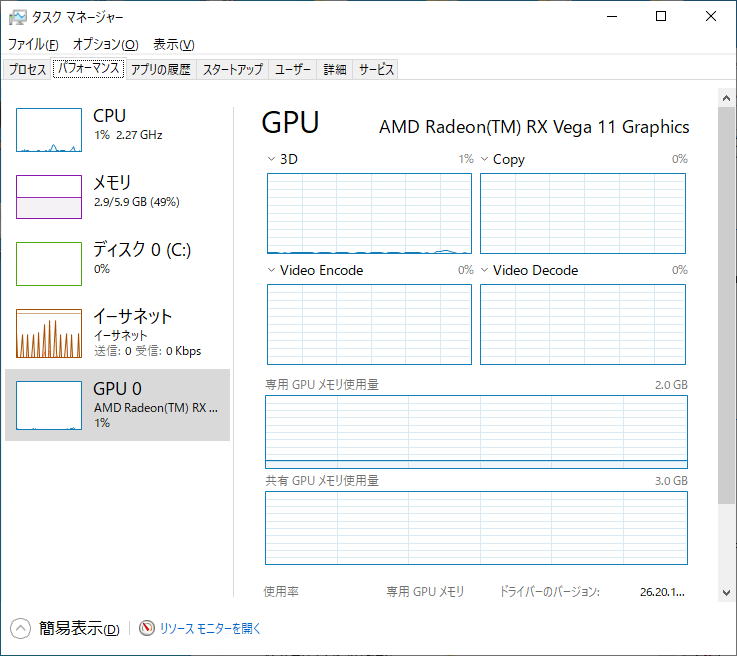
Task: Switch to the スタートアップ tab
Action: coord(233,70)
